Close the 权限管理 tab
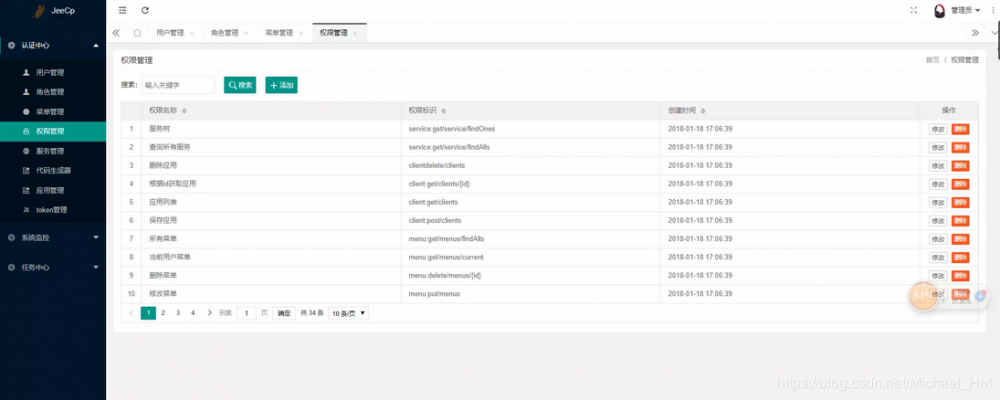The image size is (1000, 400). tap(355, 33)
